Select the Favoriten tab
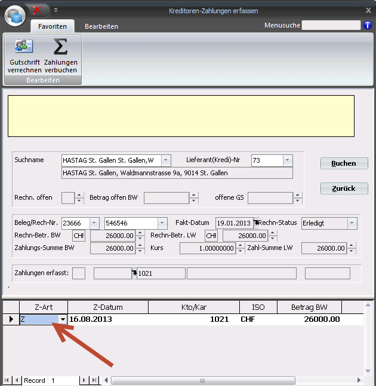The image size is (376, 386). pyautogui.click(x=52, y=26)
